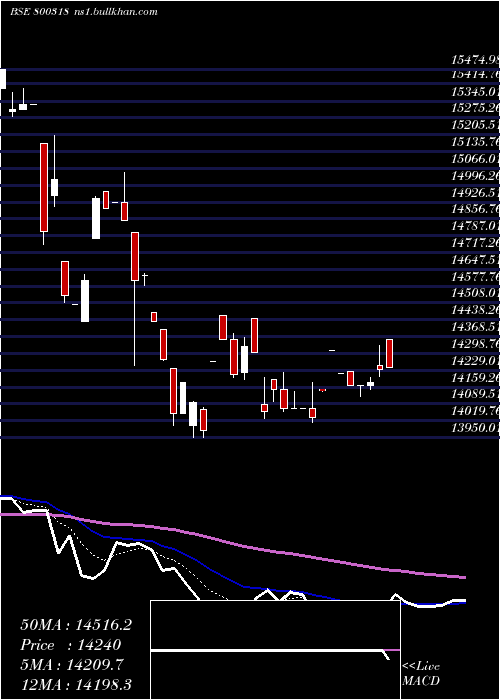
Task: Select the 14647.51 price axis label
Action: click(475, 260)
